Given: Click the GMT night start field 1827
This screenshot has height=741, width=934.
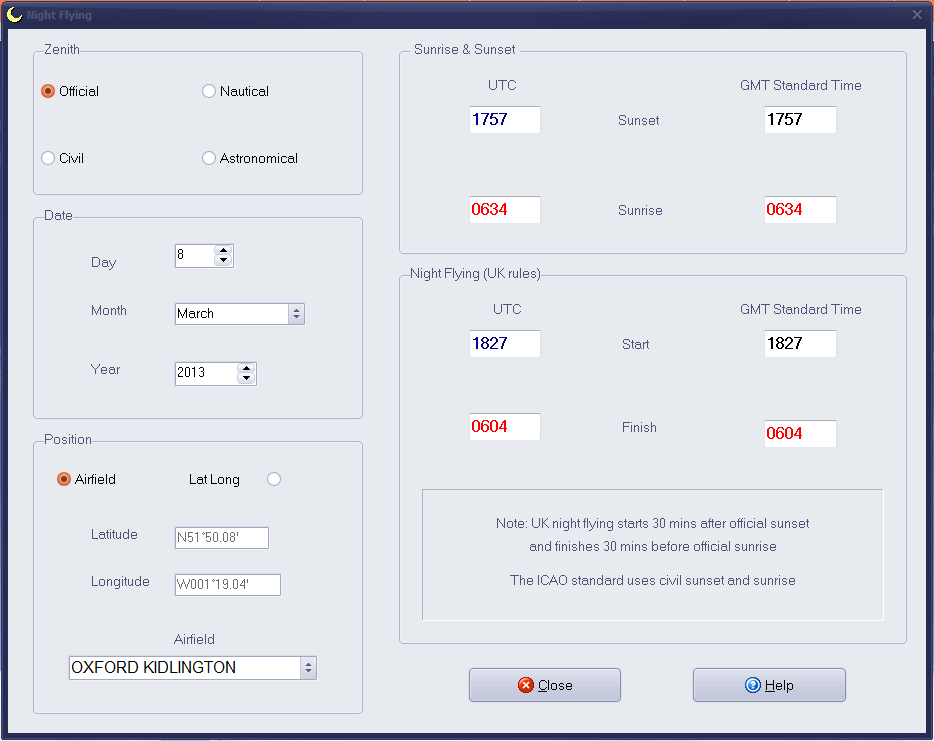Looking at the screenshot, I should [800, 344].
